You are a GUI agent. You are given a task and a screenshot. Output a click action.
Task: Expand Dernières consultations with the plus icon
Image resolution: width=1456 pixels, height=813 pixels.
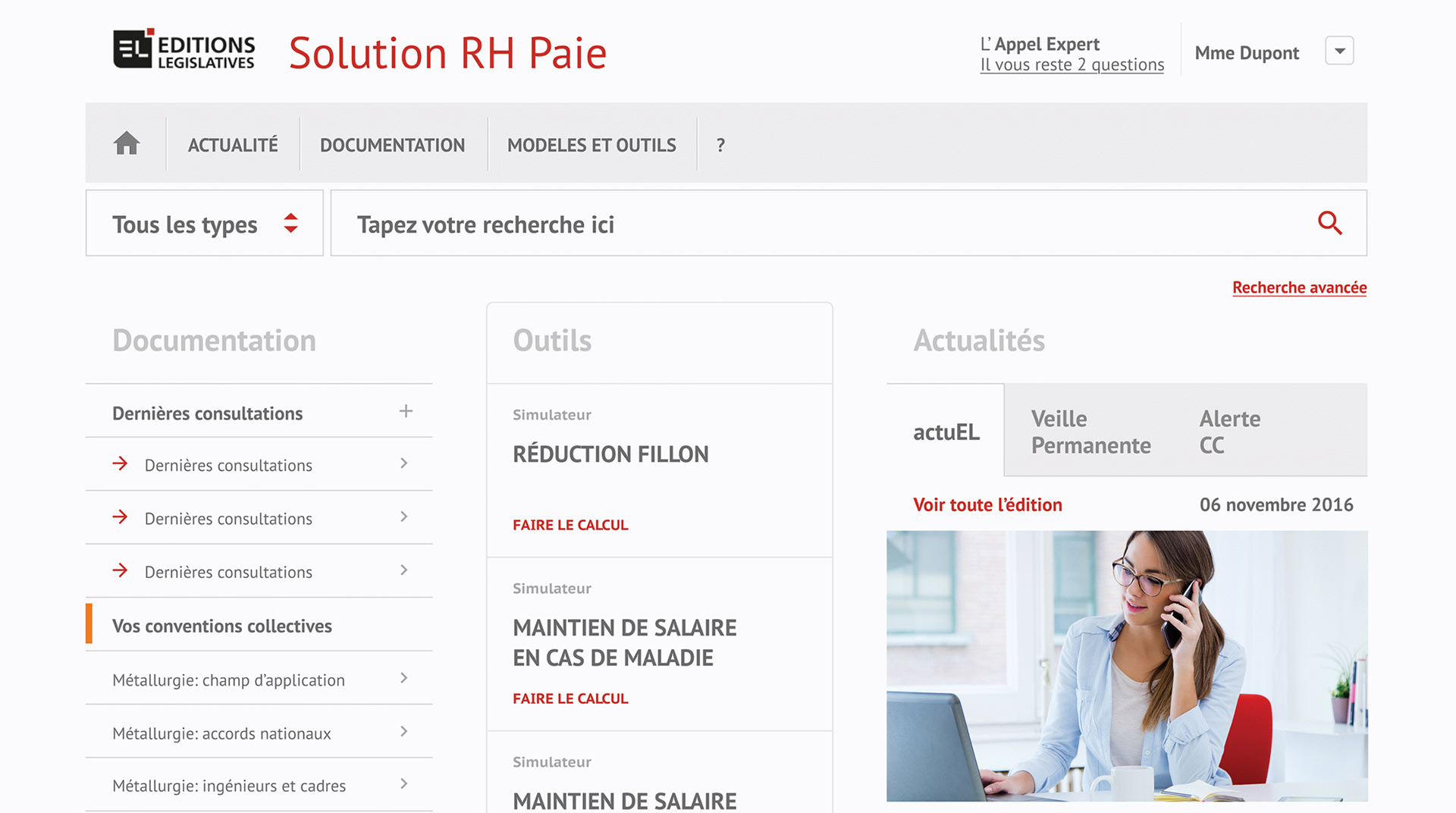click(x=406, y=411)
